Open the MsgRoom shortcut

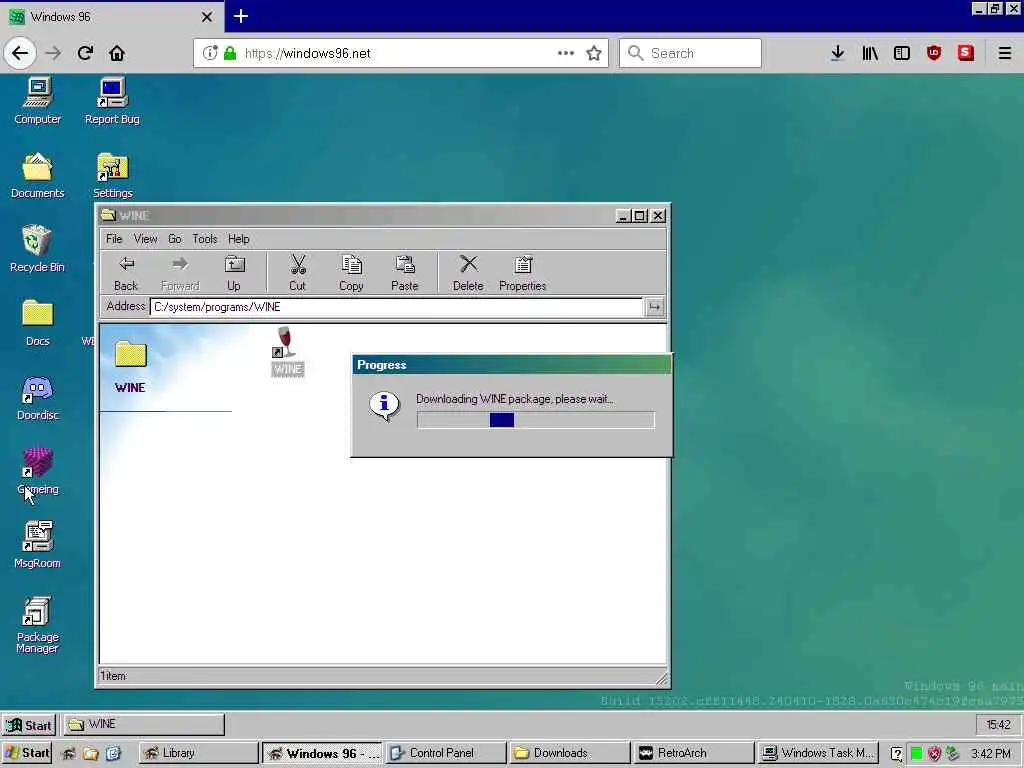point(37,545)
